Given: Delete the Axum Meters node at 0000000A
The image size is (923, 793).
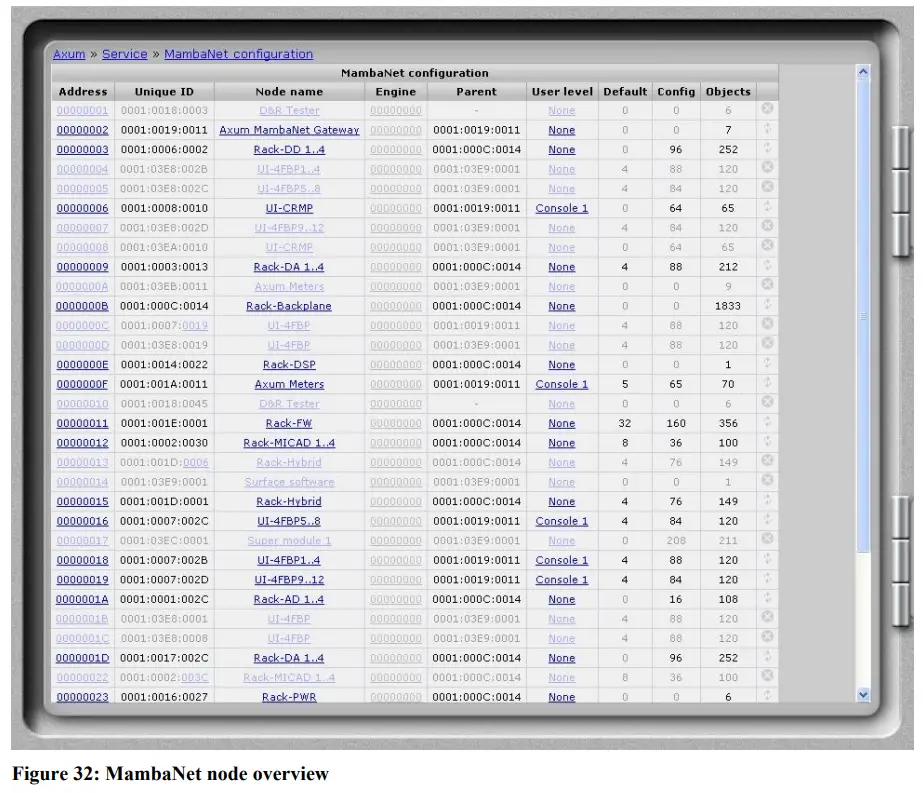Looking at the screenshot, I should pyautogui.click(x=767, y=286).
